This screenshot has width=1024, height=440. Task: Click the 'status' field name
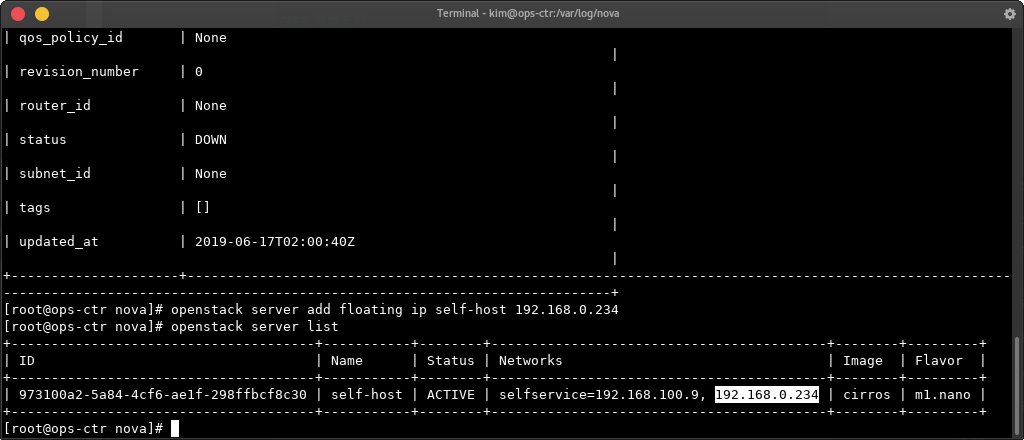pos(43,140)
